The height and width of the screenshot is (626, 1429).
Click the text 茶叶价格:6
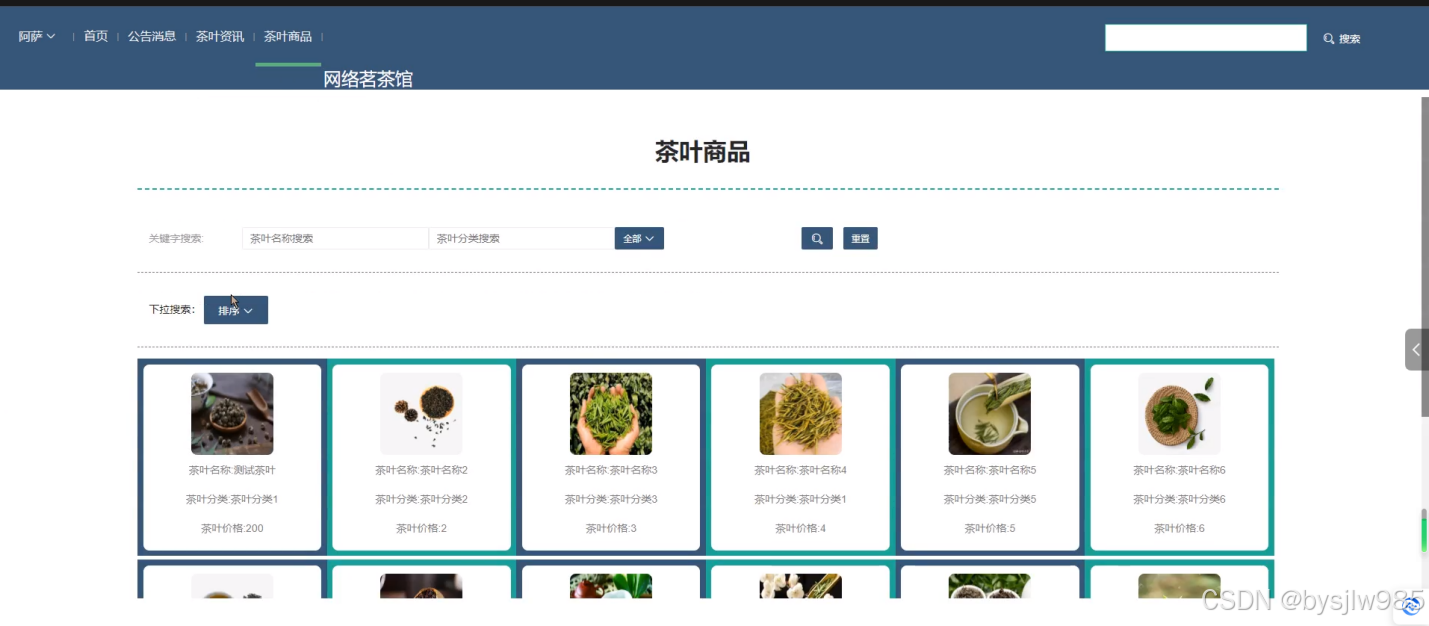[x=1179, y=528]
